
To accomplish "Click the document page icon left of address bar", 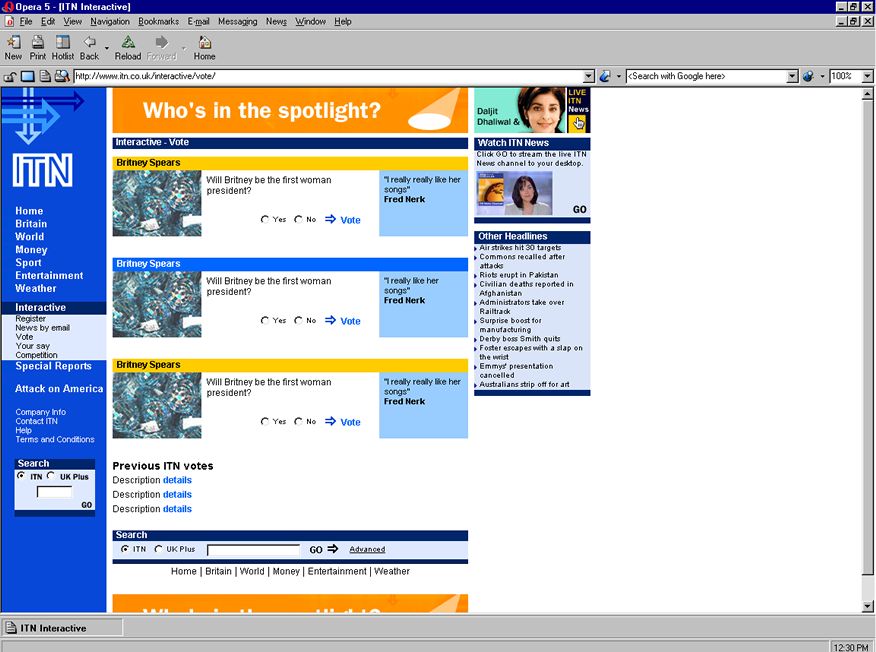I will (45, 77).
